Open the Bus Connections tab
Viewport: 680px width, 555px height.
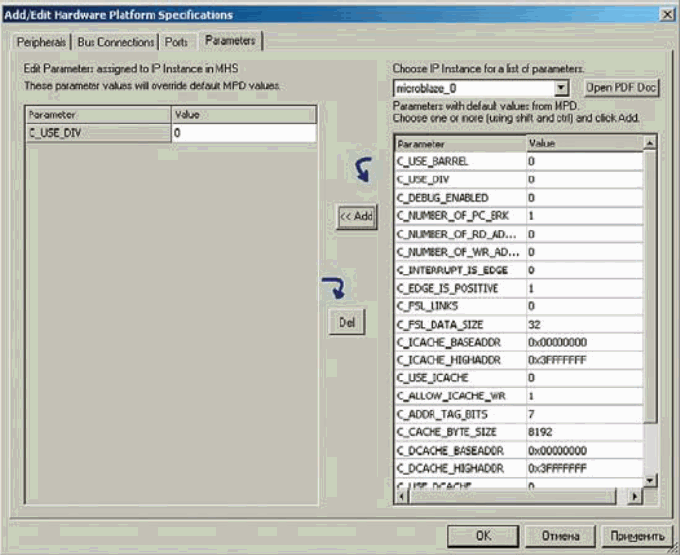tap(116, 42)
